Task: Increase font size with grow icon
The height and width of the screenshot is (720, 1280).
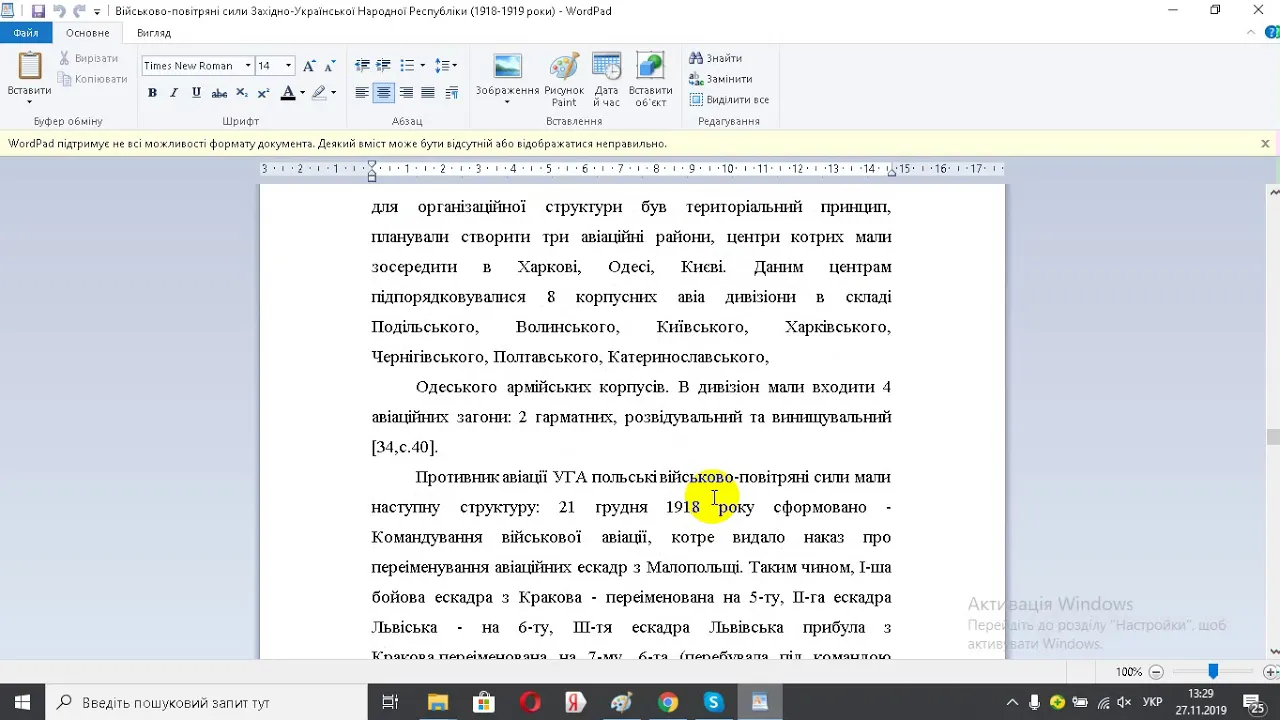Action: coord(309,66)
